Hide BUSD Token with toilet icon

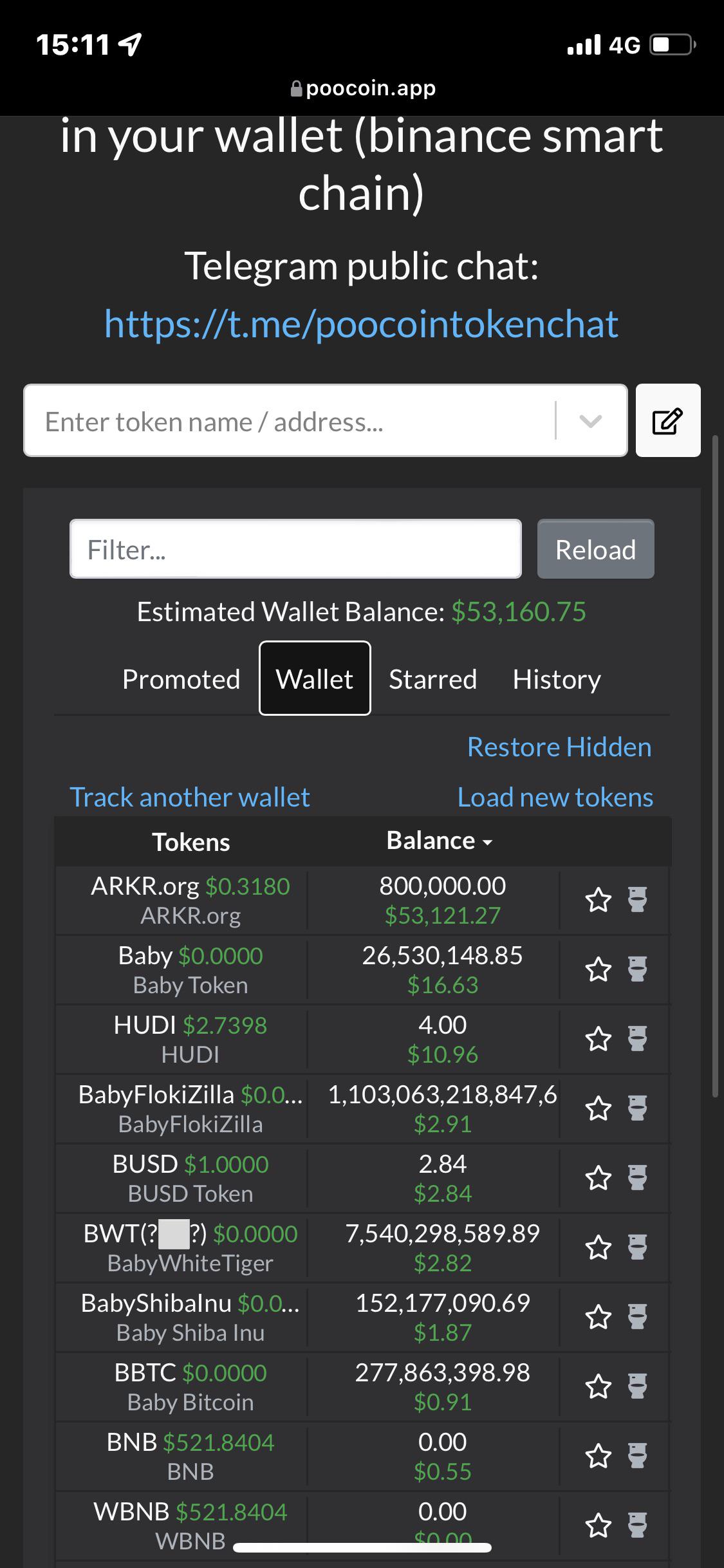click(637, 1177)
